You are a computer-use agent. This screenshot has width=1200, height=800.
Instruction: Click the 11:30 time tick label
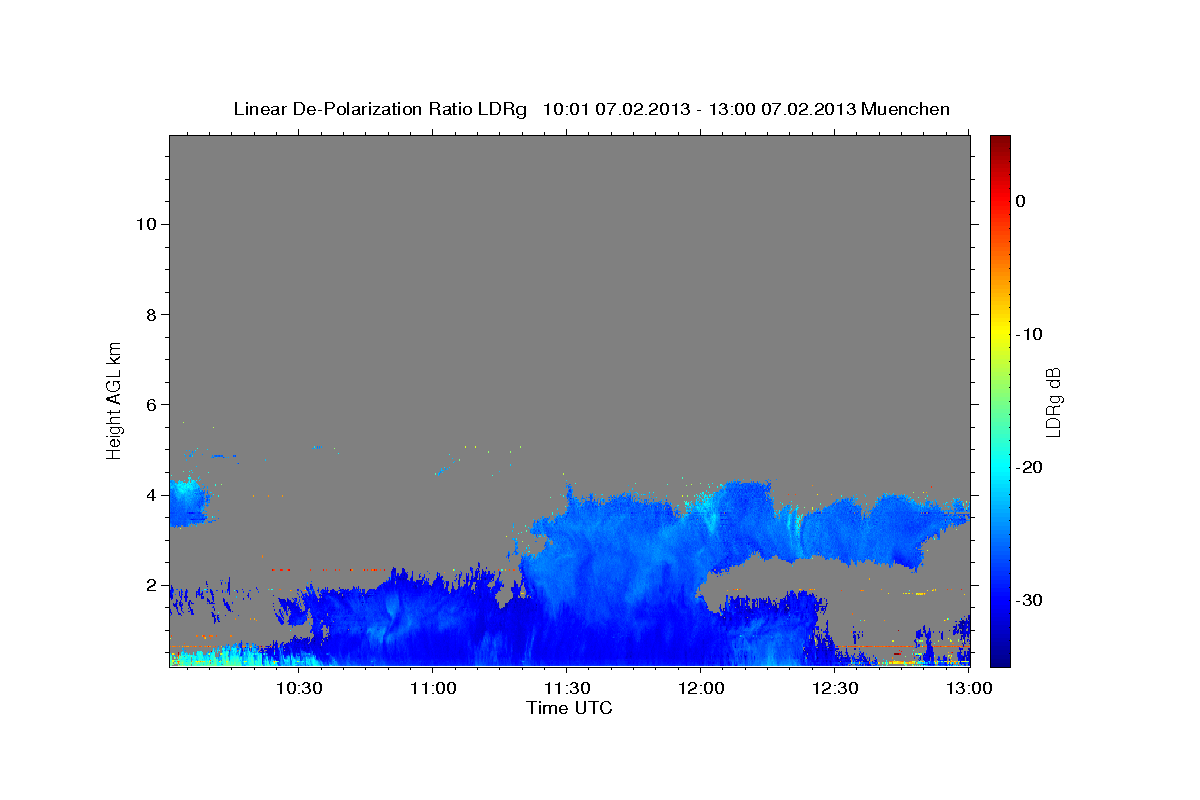[566, 688]
